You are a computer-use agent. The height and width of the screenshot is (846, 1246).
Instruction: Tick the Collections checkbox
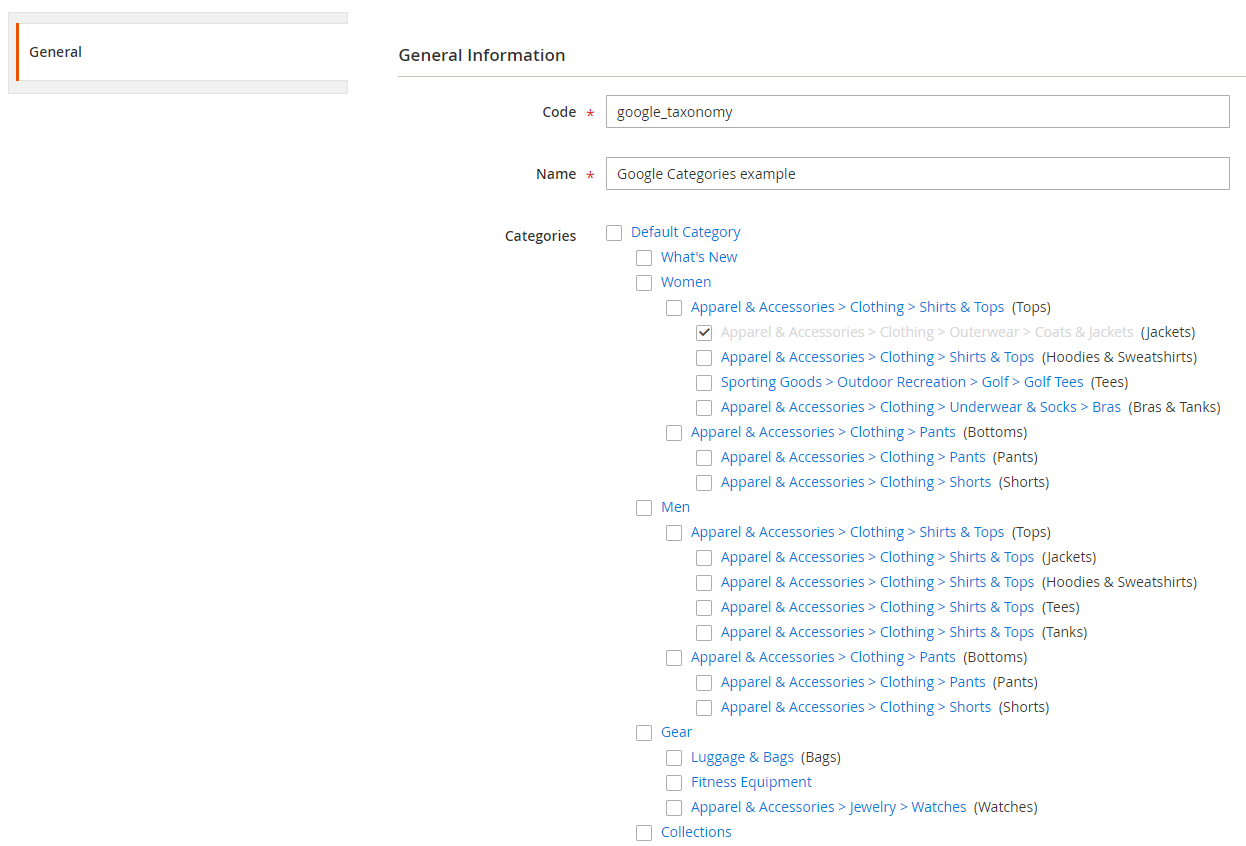(x=644, y=833)
